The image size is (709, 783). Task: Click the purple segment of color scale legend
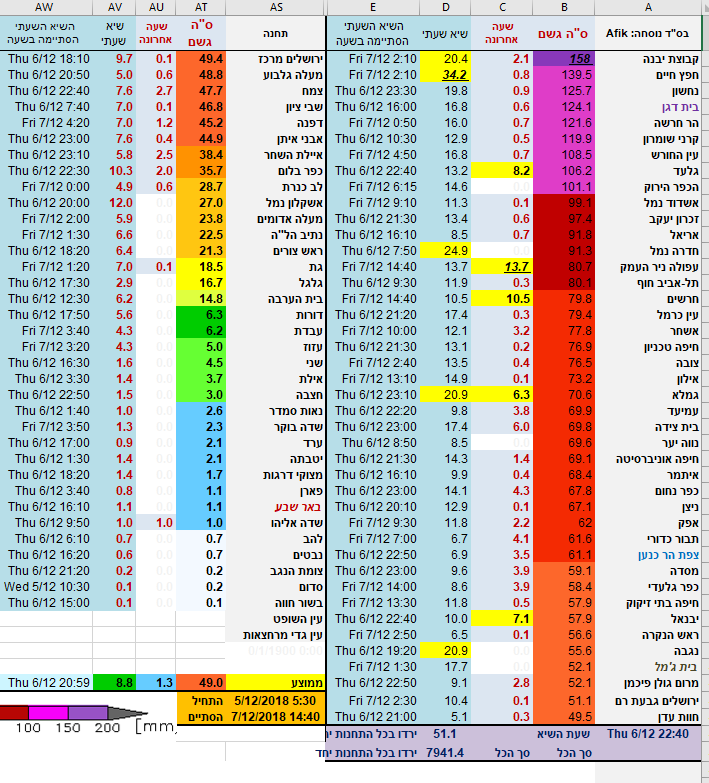pyautogui.click(x=86, y=712)
